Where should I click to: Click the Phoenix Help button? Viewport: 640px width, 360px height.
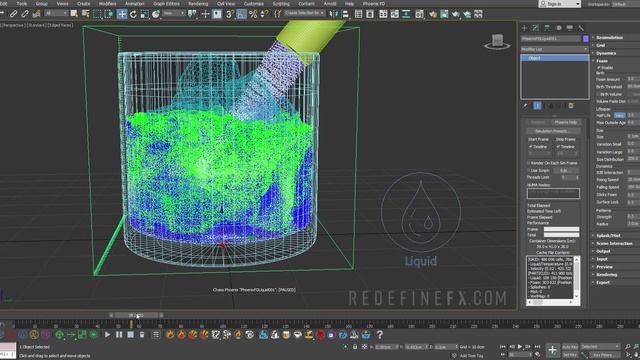coord(566,122)
